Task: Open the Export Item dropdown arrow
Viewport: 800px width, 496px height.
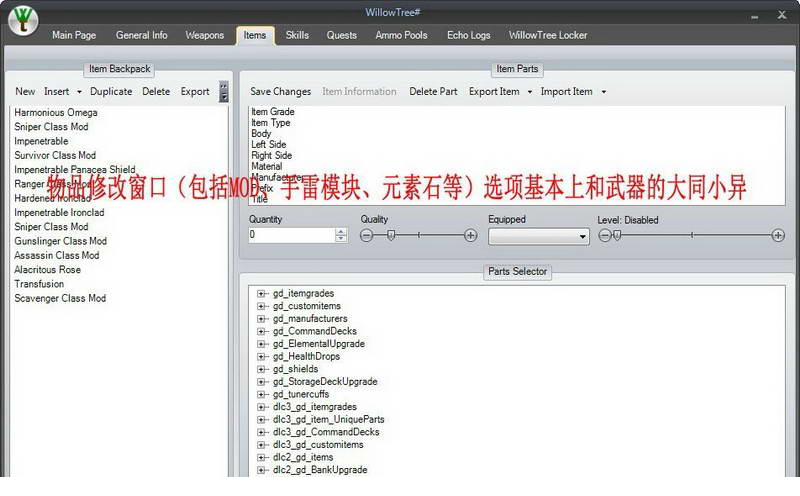Action: click(530, 92)
